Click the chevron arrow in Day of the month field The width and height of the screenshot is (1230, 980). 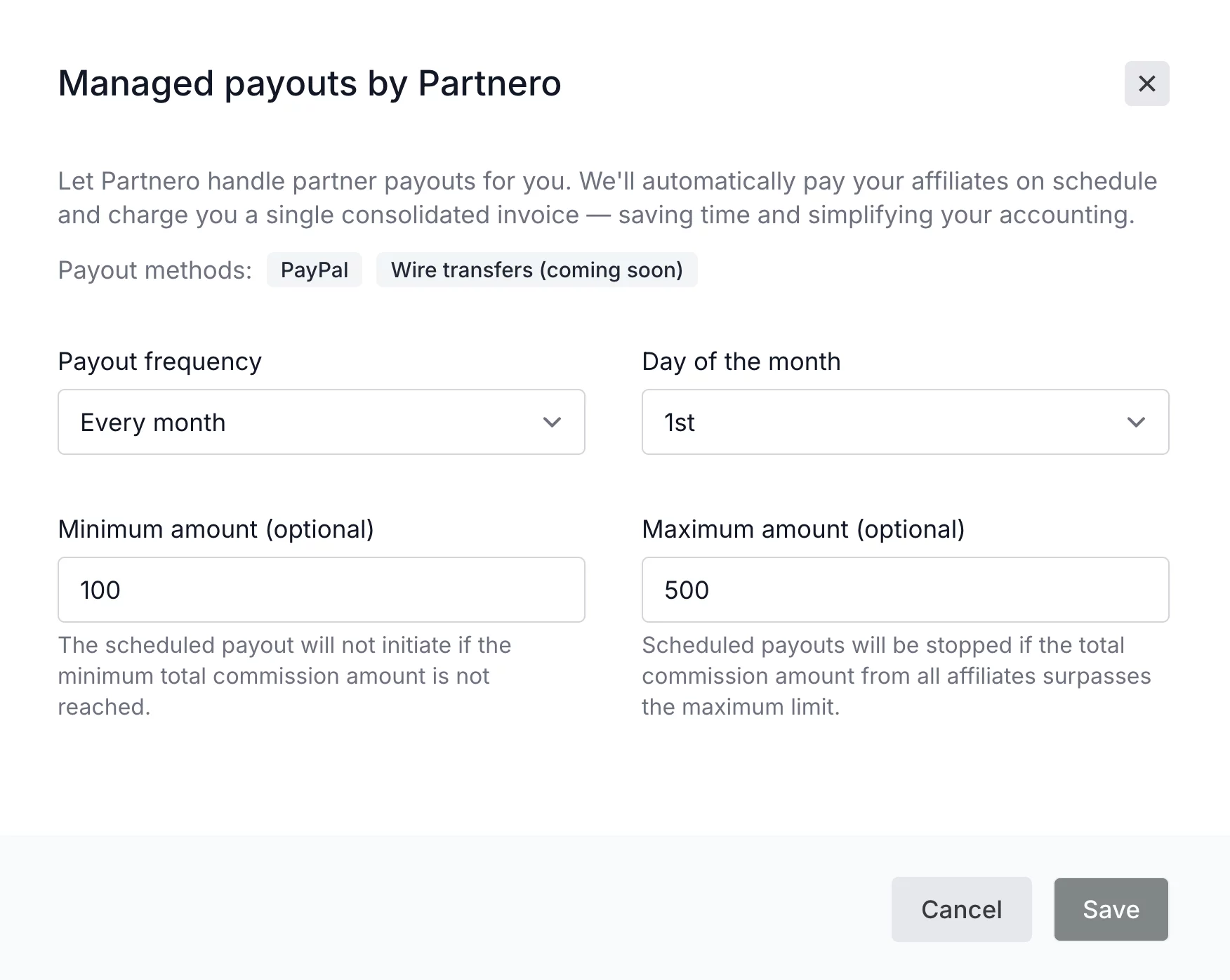[1136, 422]
